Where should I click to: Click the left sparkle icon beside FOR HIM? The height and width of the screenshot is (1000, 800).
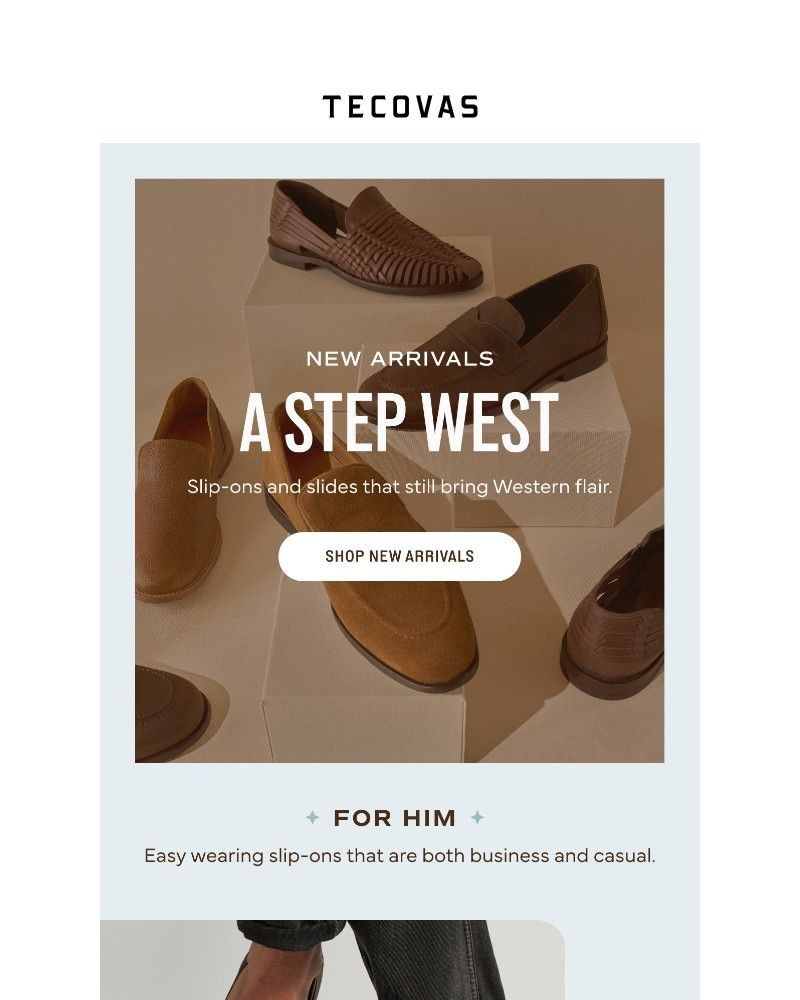tap(313, 817)
